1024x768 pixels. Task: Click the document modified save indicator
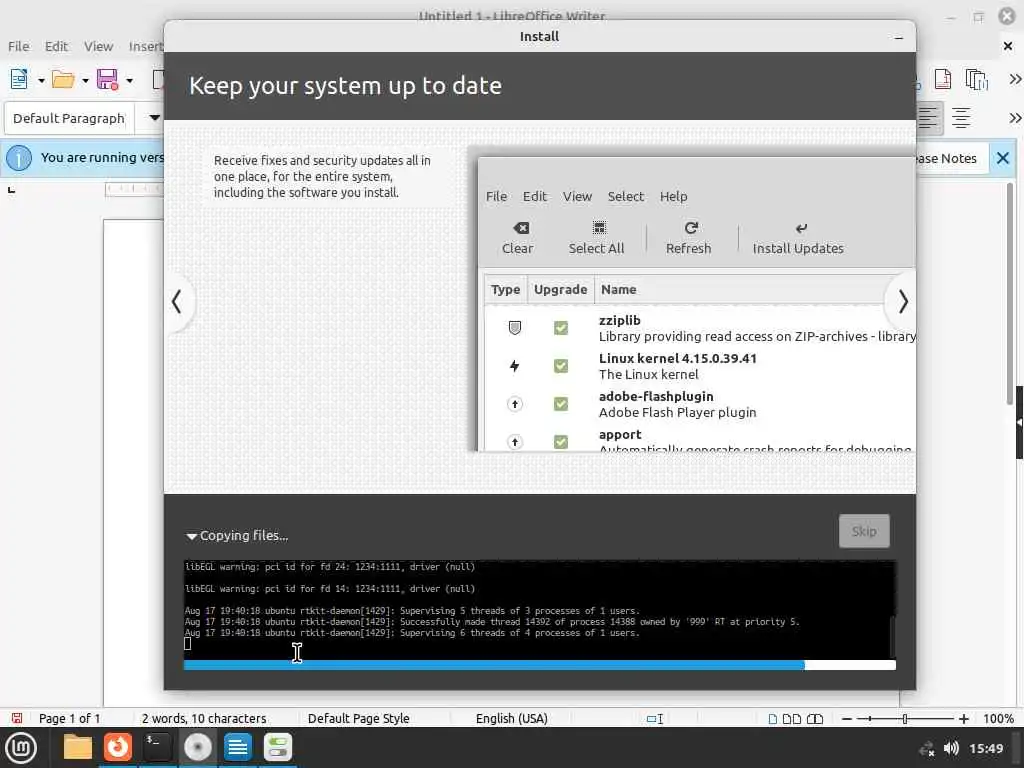[x=18, y=718]
